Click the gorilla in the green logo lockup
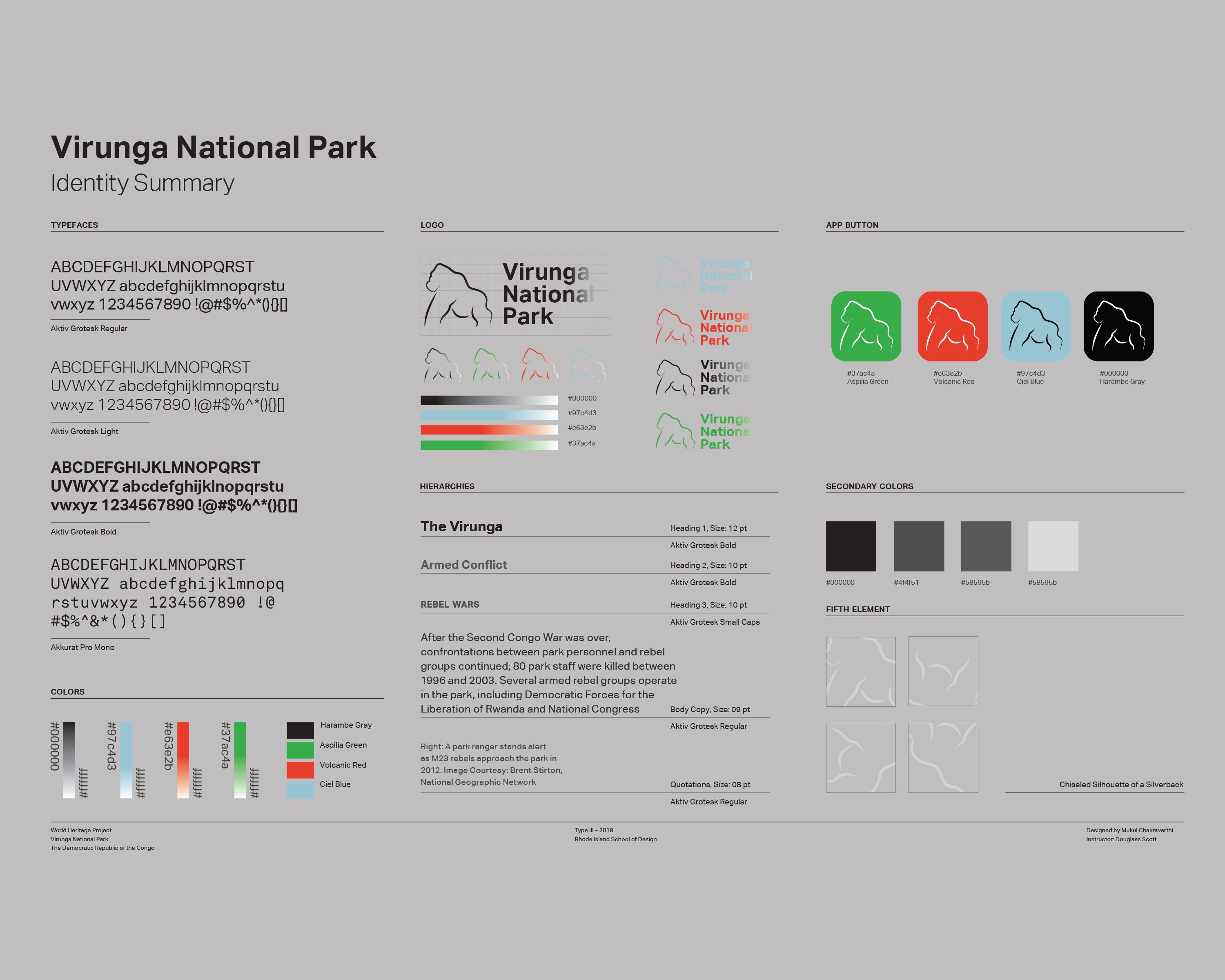This screenshot has height=980, width=1225. pyautogui.click(x=675, y=431)
